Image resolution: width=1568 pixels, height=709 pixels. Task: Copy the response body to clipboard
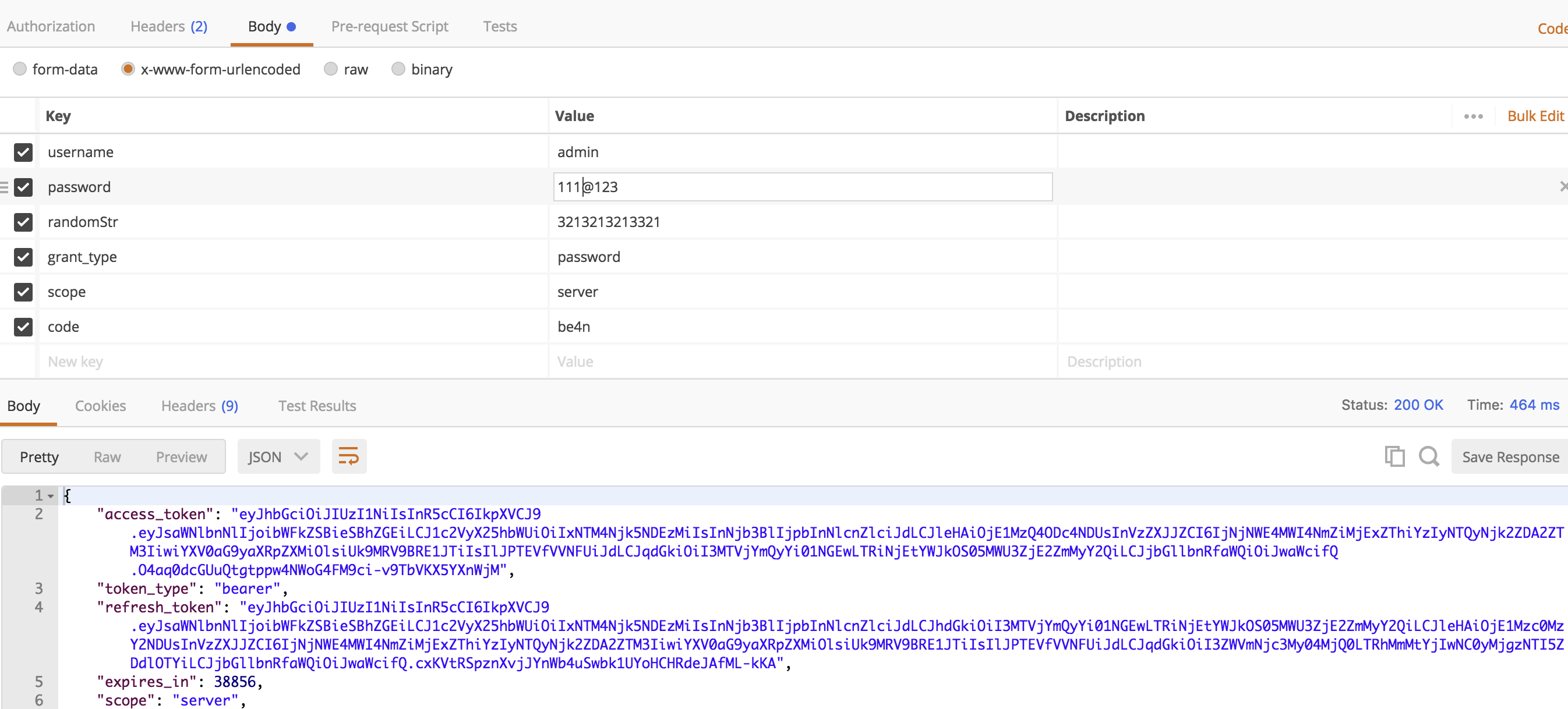pyautogui.click(x=1394, y=456)
